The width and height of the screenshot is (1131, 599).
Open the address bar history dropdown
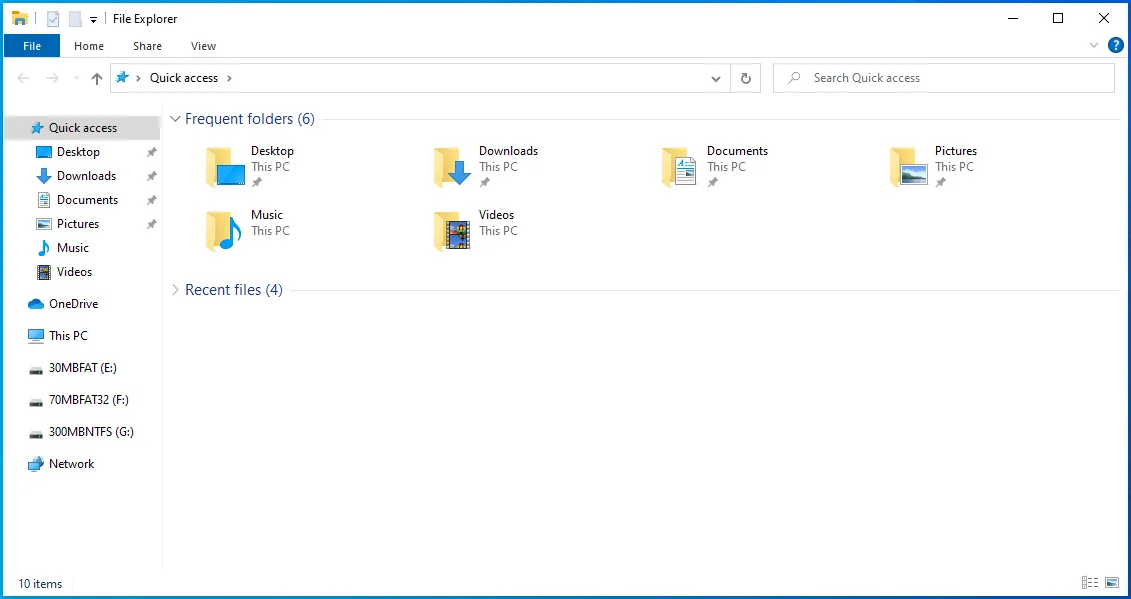click(x=716, y=78)
